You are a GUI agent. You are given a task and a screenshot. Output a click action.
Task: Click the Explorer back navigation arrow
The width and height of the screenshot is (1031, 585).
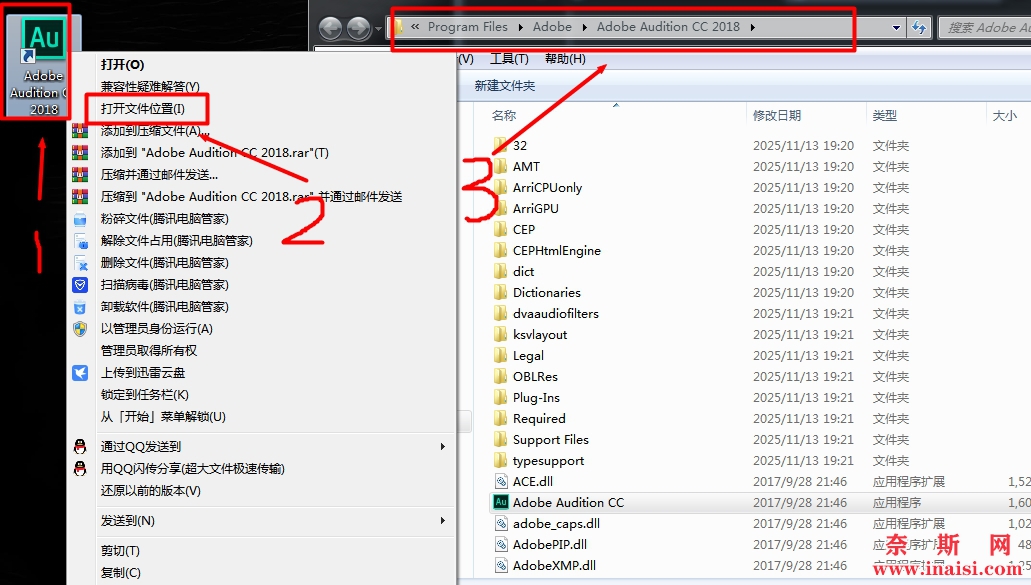(330, 29)
